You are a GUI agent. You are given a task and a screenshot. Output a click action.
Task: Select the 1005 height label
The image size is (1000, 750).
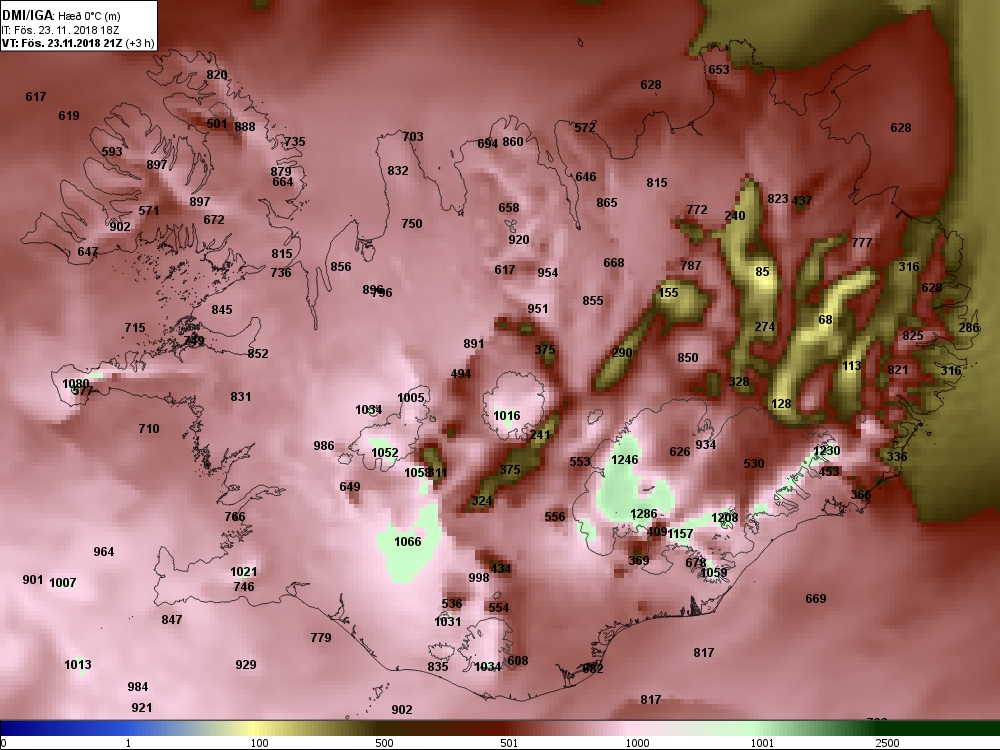[411, 398]
